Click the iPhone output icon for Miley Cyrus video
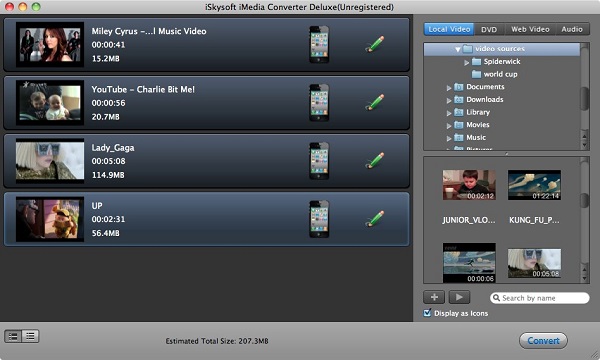The height and width of the screenshot is (360, 600). (x=319, y=44)
